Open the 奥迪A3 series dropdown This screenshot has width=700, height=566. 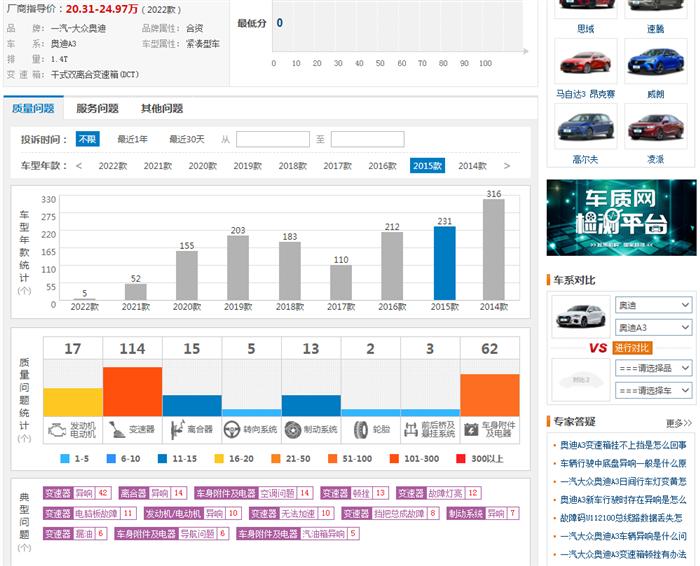(x=654, y=328)
